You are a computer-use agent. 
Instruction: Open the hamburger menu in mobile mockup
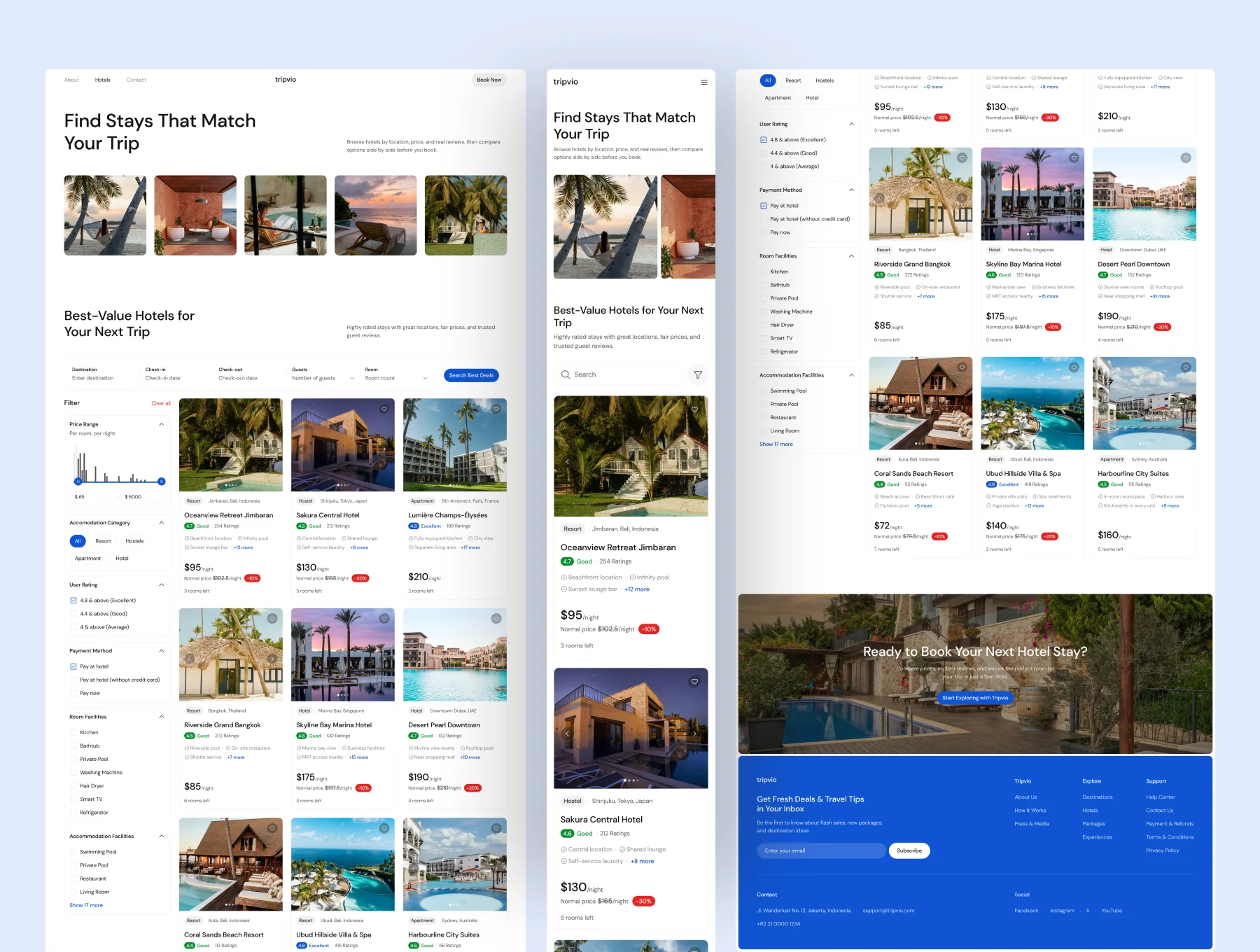pyautogui.click(x=703, y=82)
